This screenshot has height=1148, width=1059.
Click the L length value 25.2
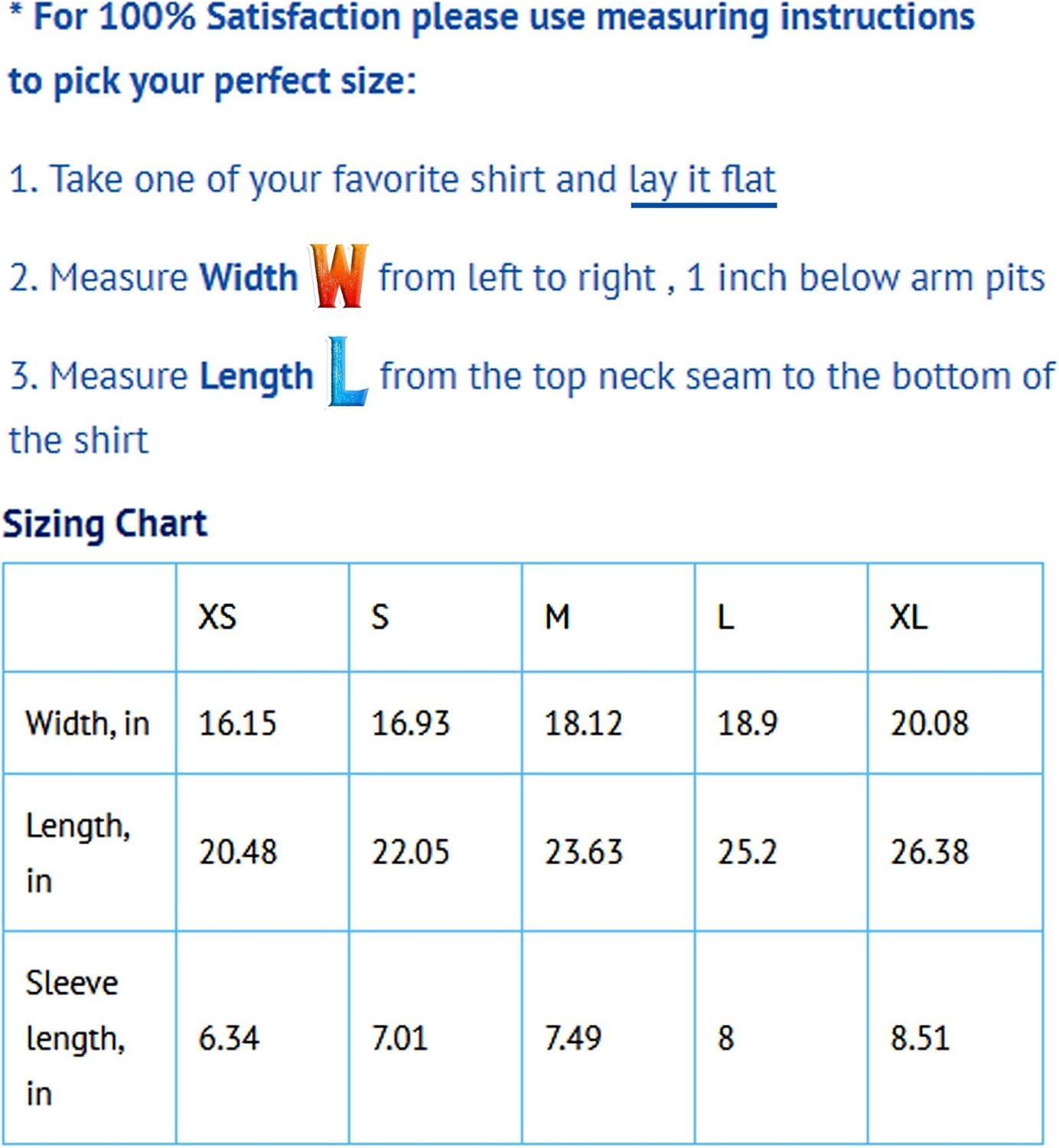click(747, 853)
